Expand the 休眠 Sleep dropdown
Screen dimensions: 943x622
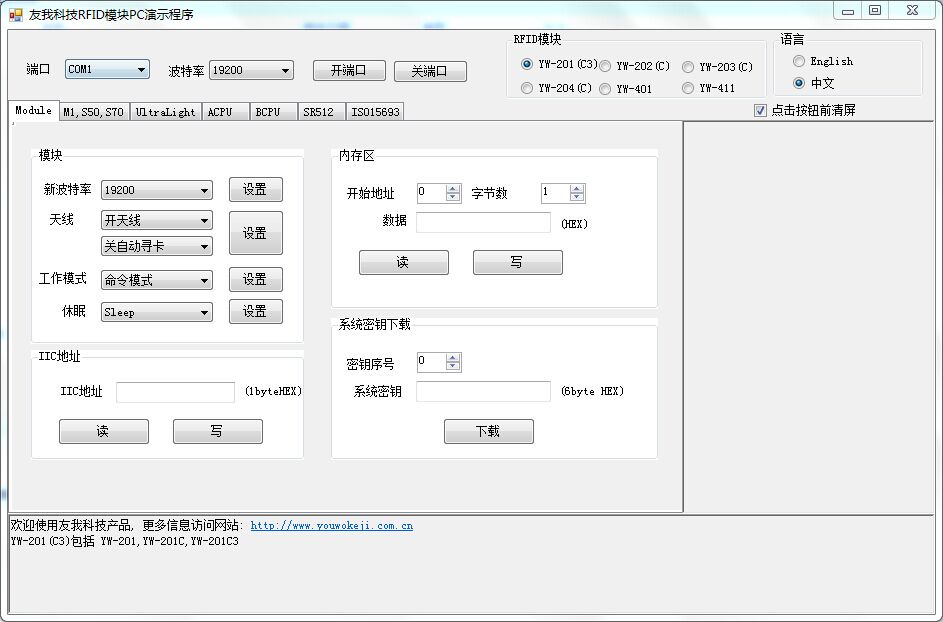coord(157,312)
